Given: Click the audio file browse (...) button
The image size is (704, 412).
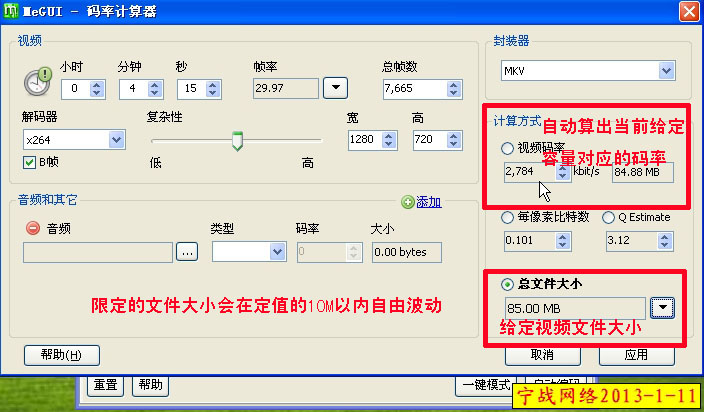Looking at the screenshot, I should (x=187, y=252).
